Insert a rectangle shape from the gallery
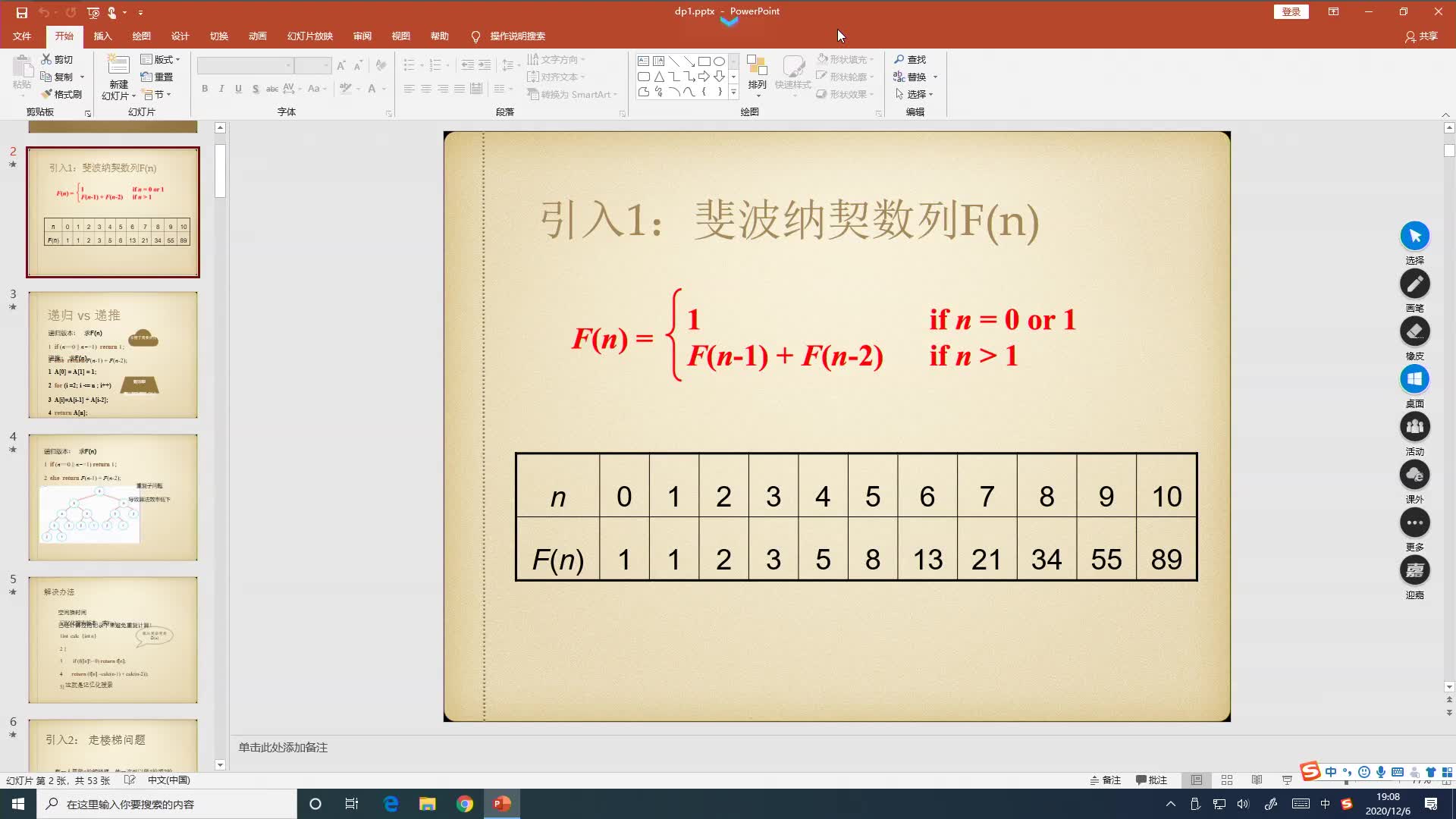The image size is (1456, 819). (704, 61)
